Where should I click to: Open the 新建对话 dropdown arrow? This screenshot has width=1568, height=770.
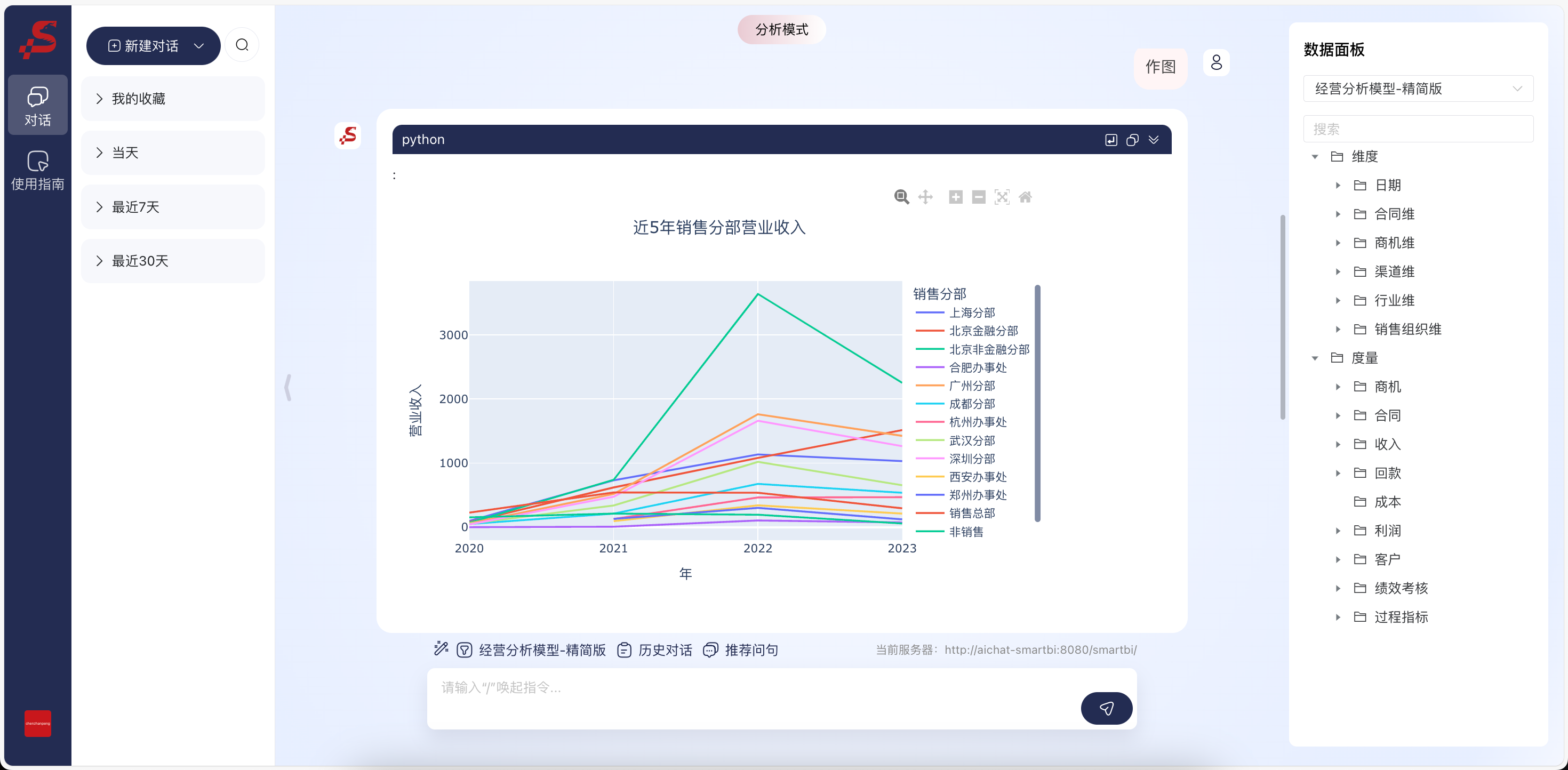point(198,46)
